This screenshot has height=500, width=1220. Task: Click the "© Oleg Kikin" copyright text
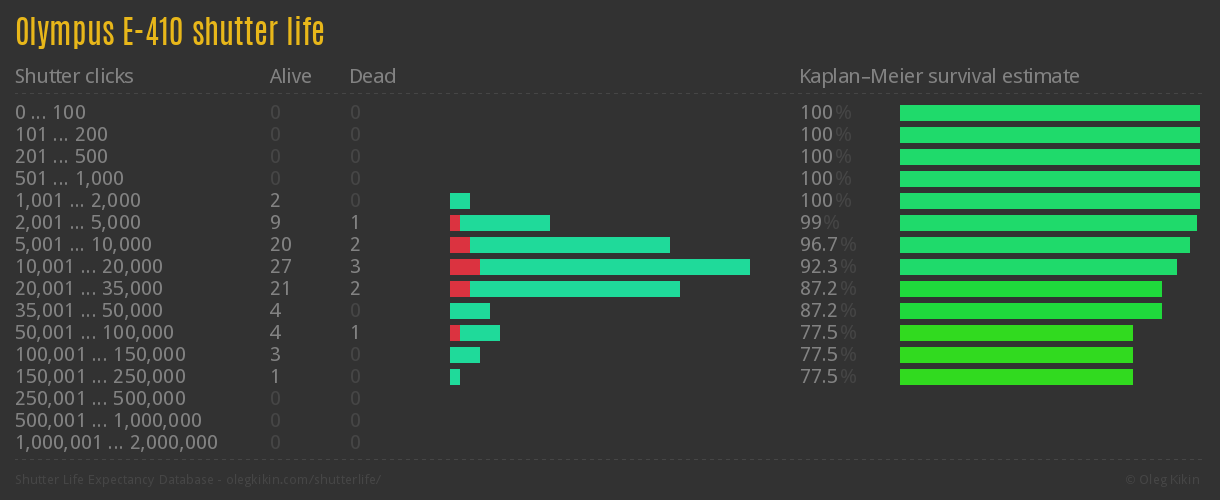pos(1165,480)
